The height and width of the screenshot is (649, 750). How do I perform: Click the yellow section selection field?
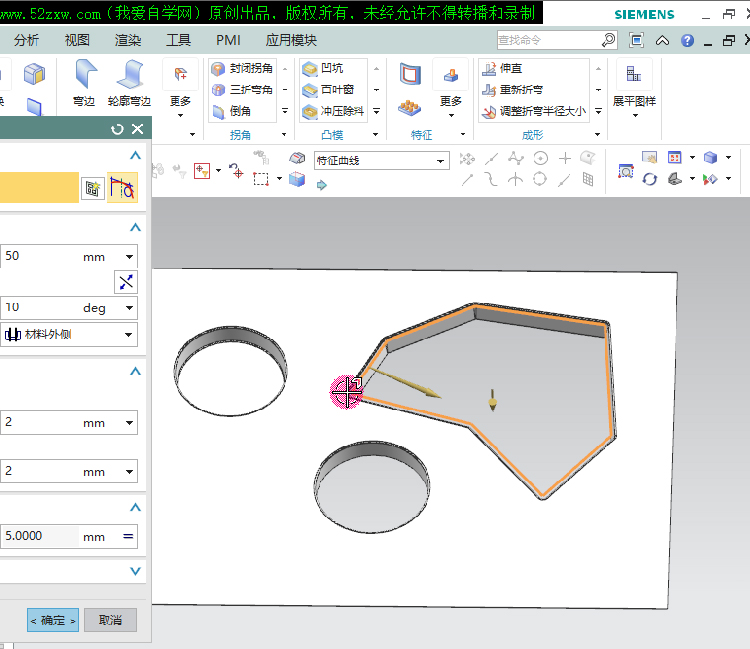coord(39,187)
